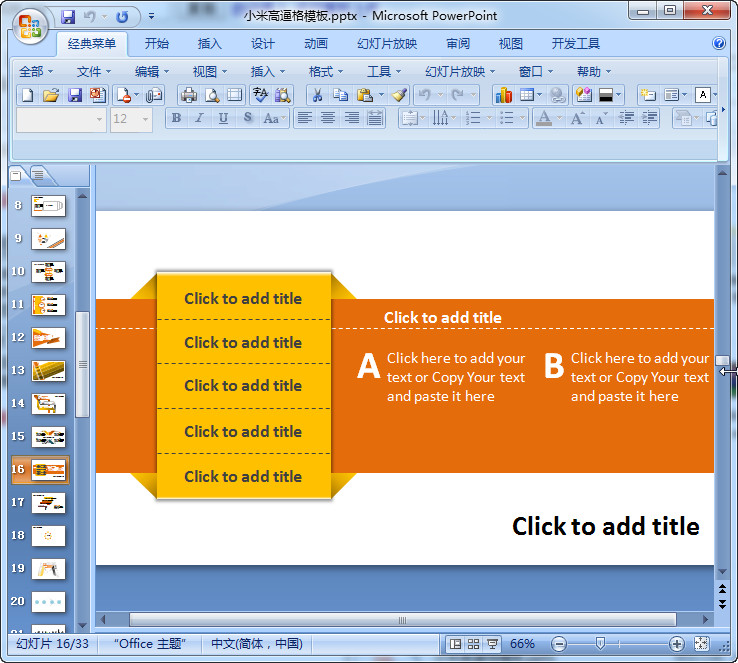Go to next slide double-arrow button
Screen dimensions: 738x663
(x=722, y=604)
